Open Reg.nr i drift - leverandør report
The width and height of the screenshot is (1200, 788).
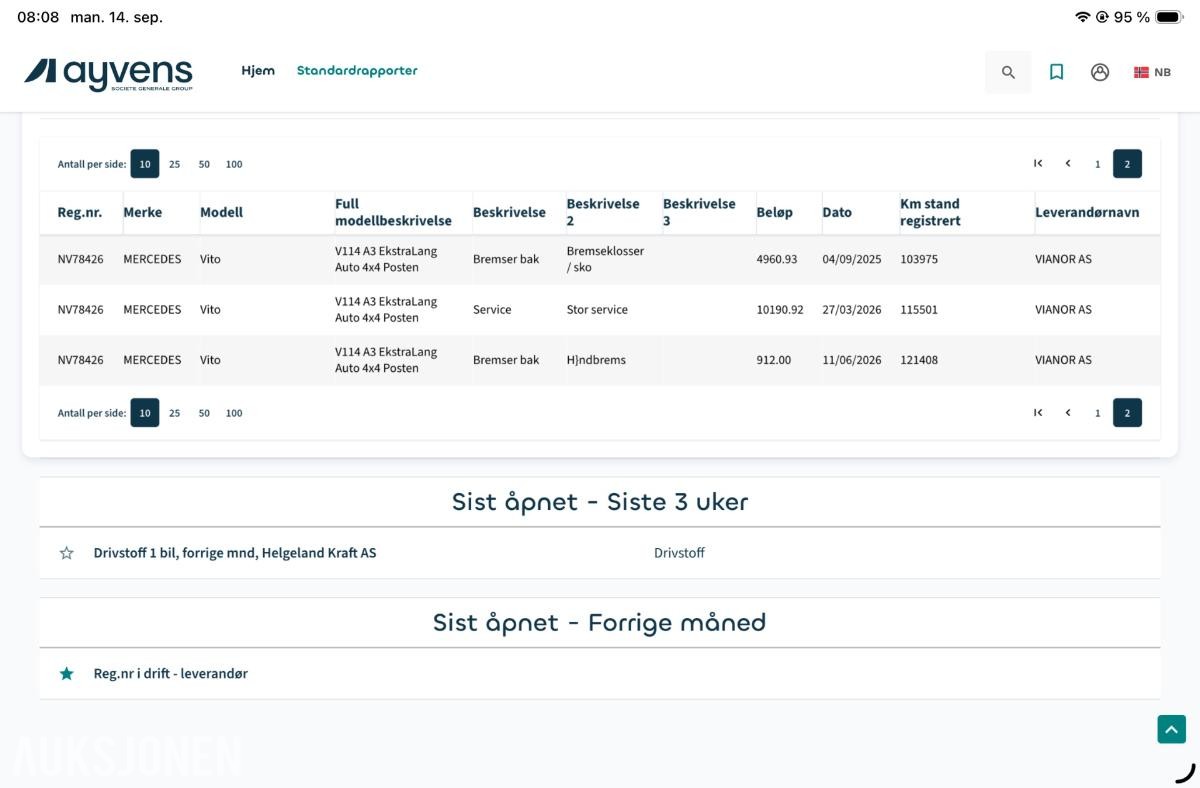pyautogui.click(x=171, y=674)
